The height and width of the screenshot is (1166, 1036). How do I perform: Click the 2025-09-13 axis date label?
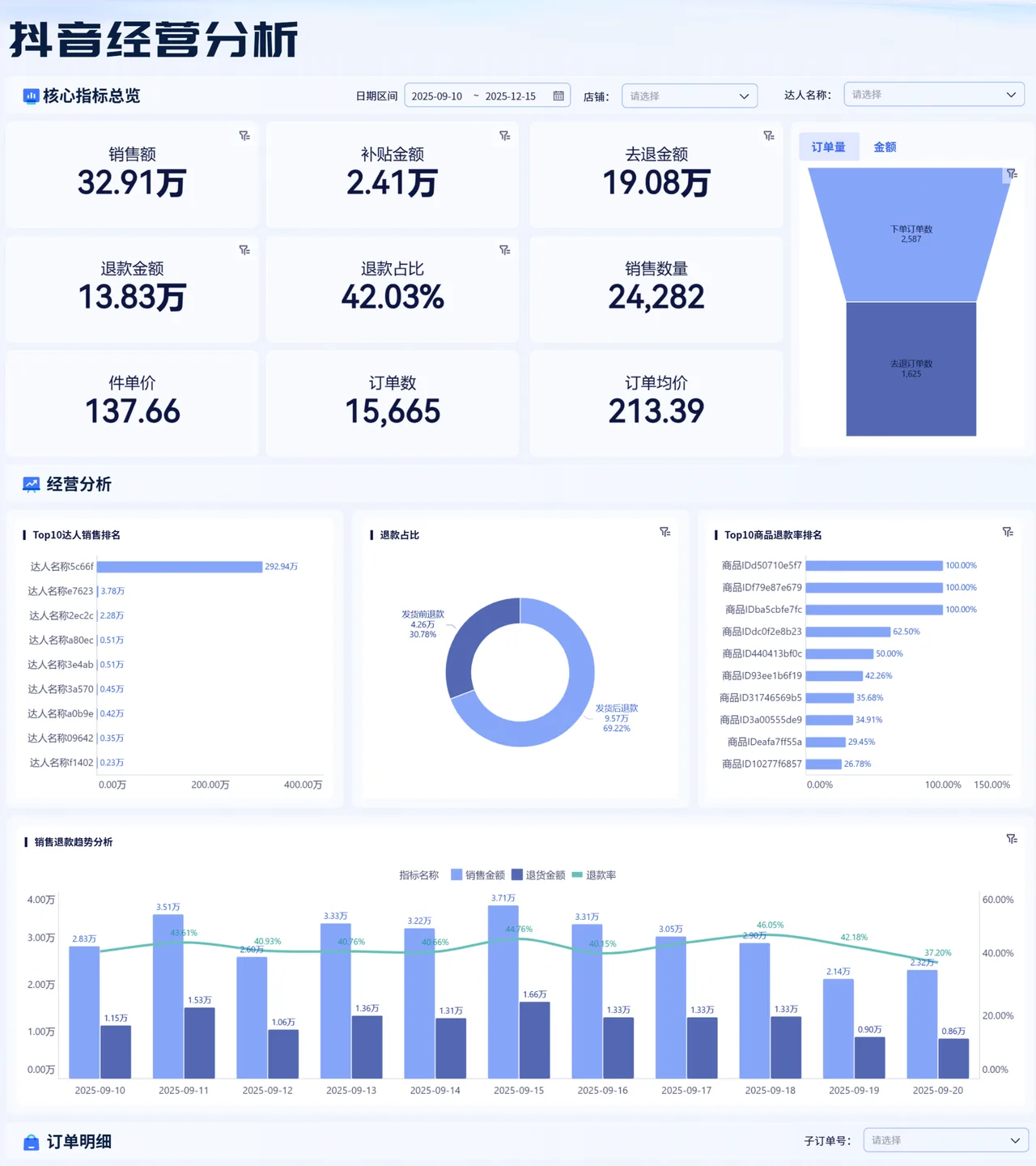351,1091
